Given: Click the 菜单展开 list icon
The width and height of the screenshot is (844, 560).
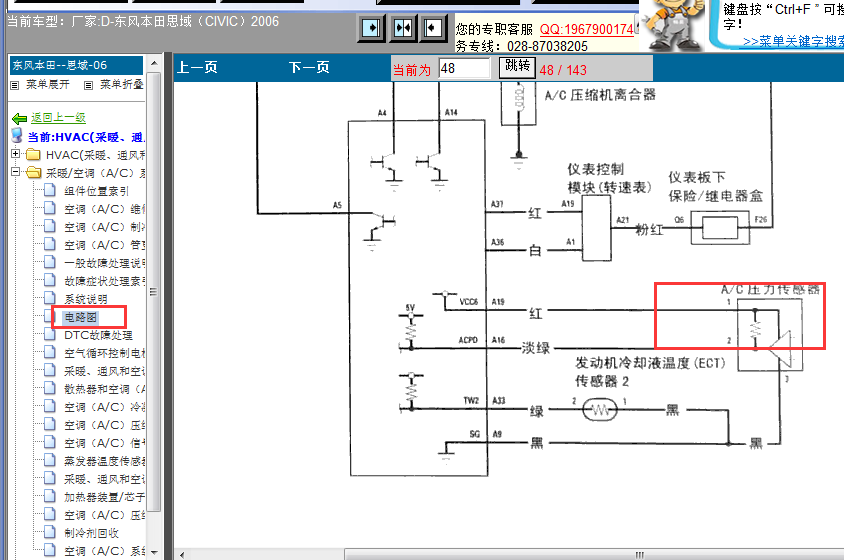Looking at the screenshot, I should tap(15, 85).
